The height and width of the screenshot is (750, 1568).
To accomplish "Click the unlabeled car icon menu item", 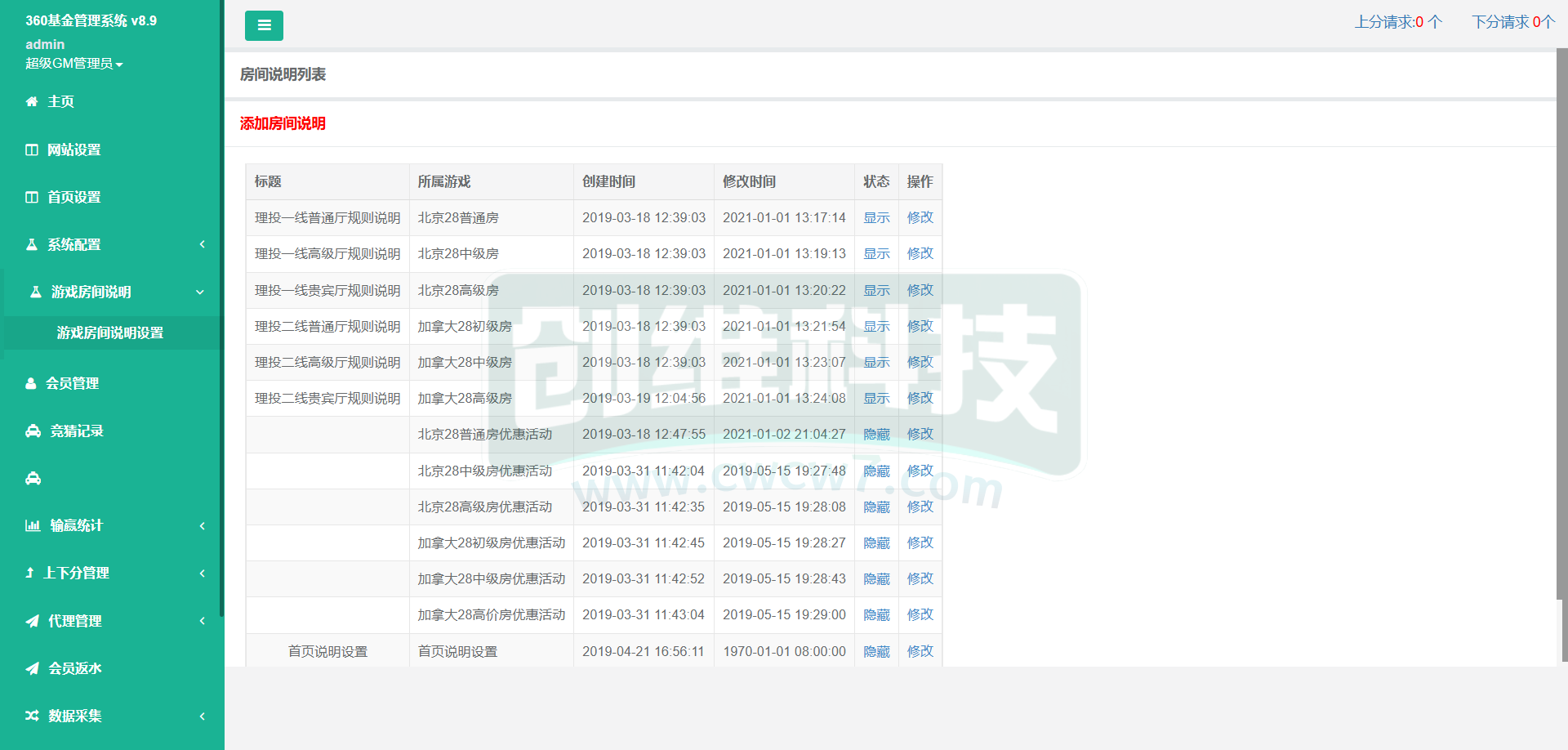I will click(x=33, y=478).
